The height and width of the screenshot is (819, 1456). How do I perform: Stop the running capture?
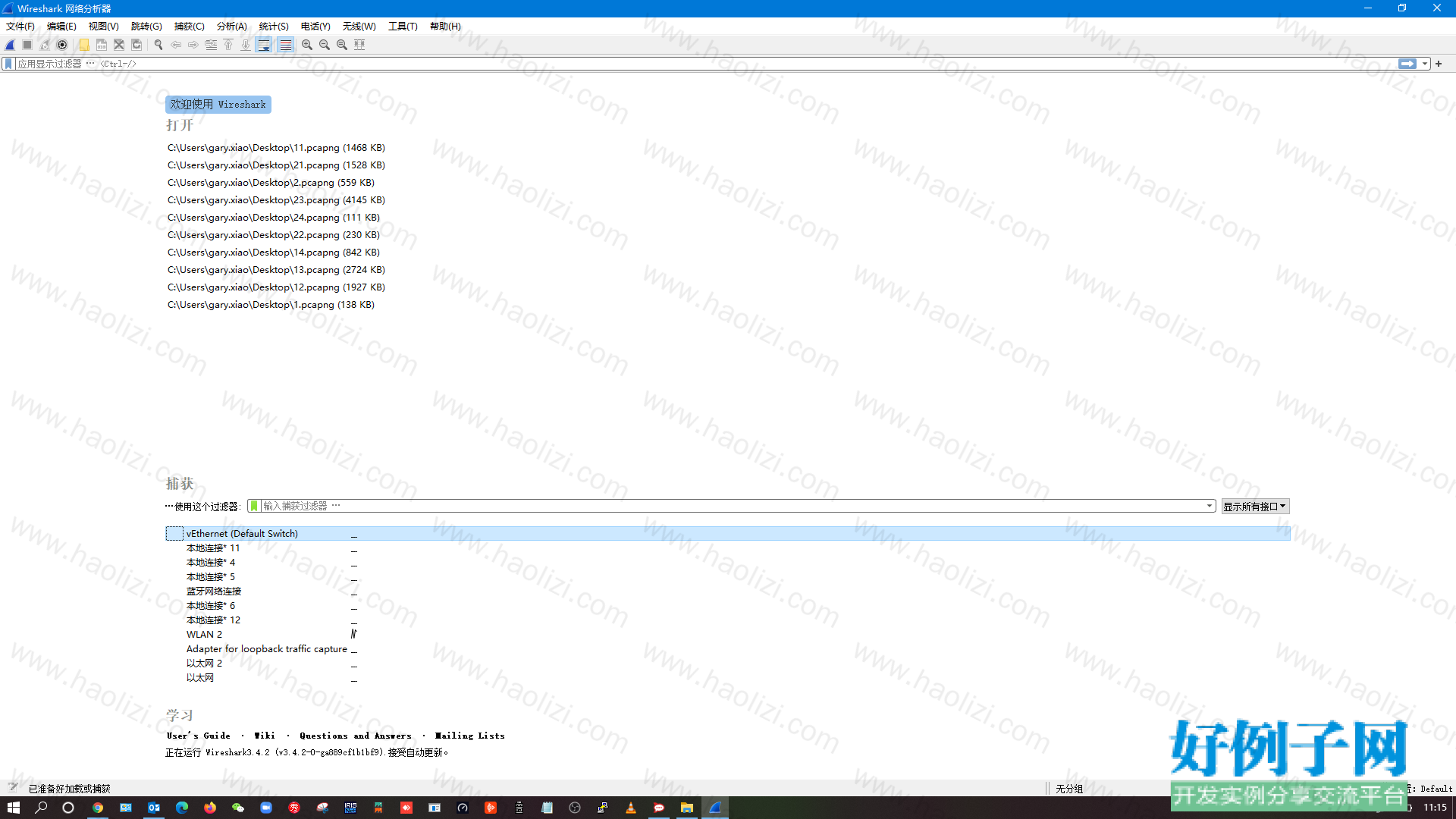[27, 45]
